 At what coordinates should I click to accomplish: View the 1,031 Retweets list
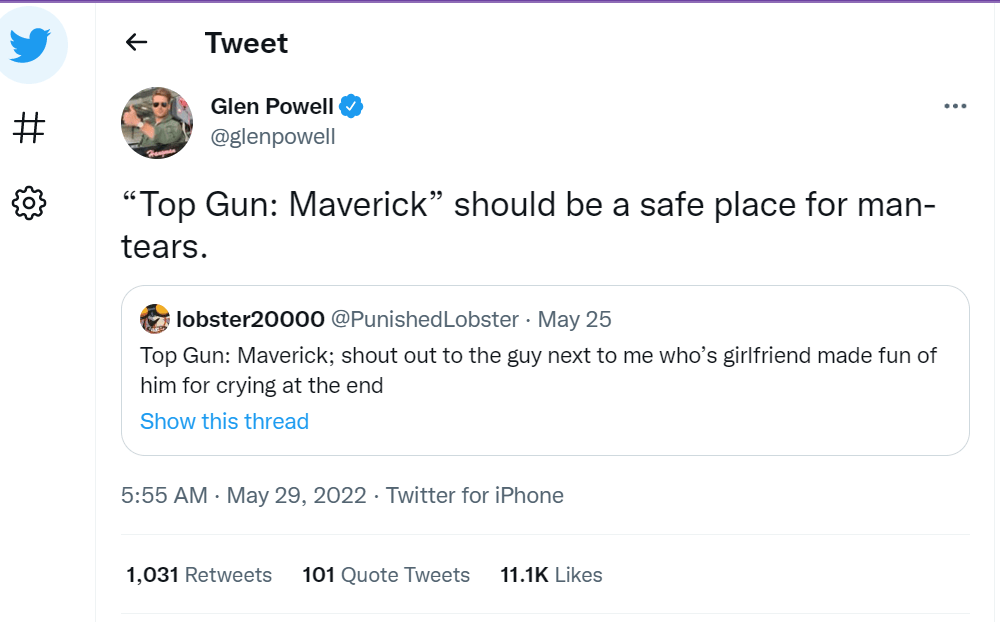click(x=199, y=575)
